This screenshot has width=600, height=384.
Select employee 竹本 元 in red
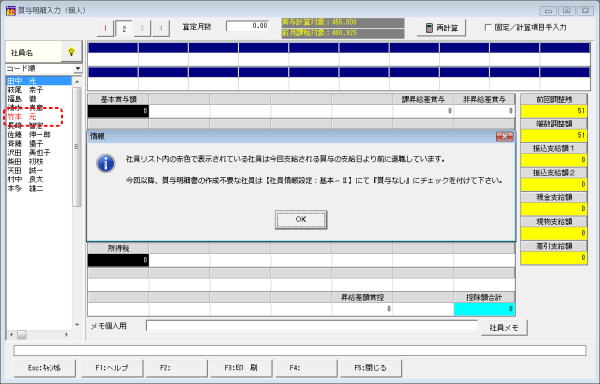[x=22, y=117]
